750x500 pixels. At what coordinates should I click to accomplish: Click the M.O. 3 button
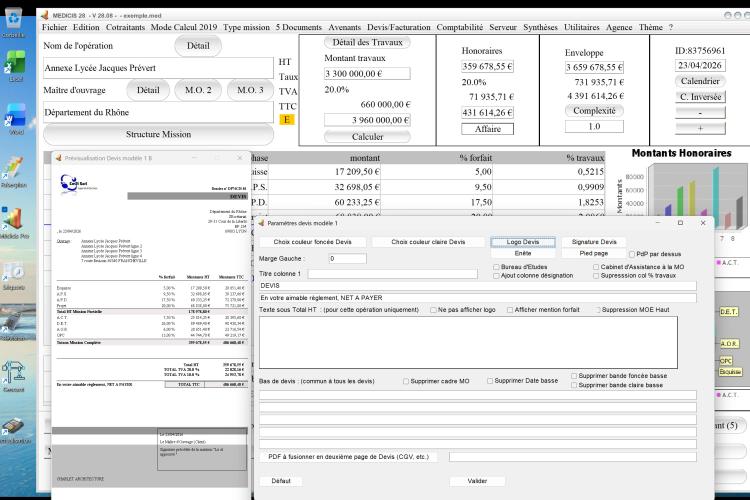point(250,90)
